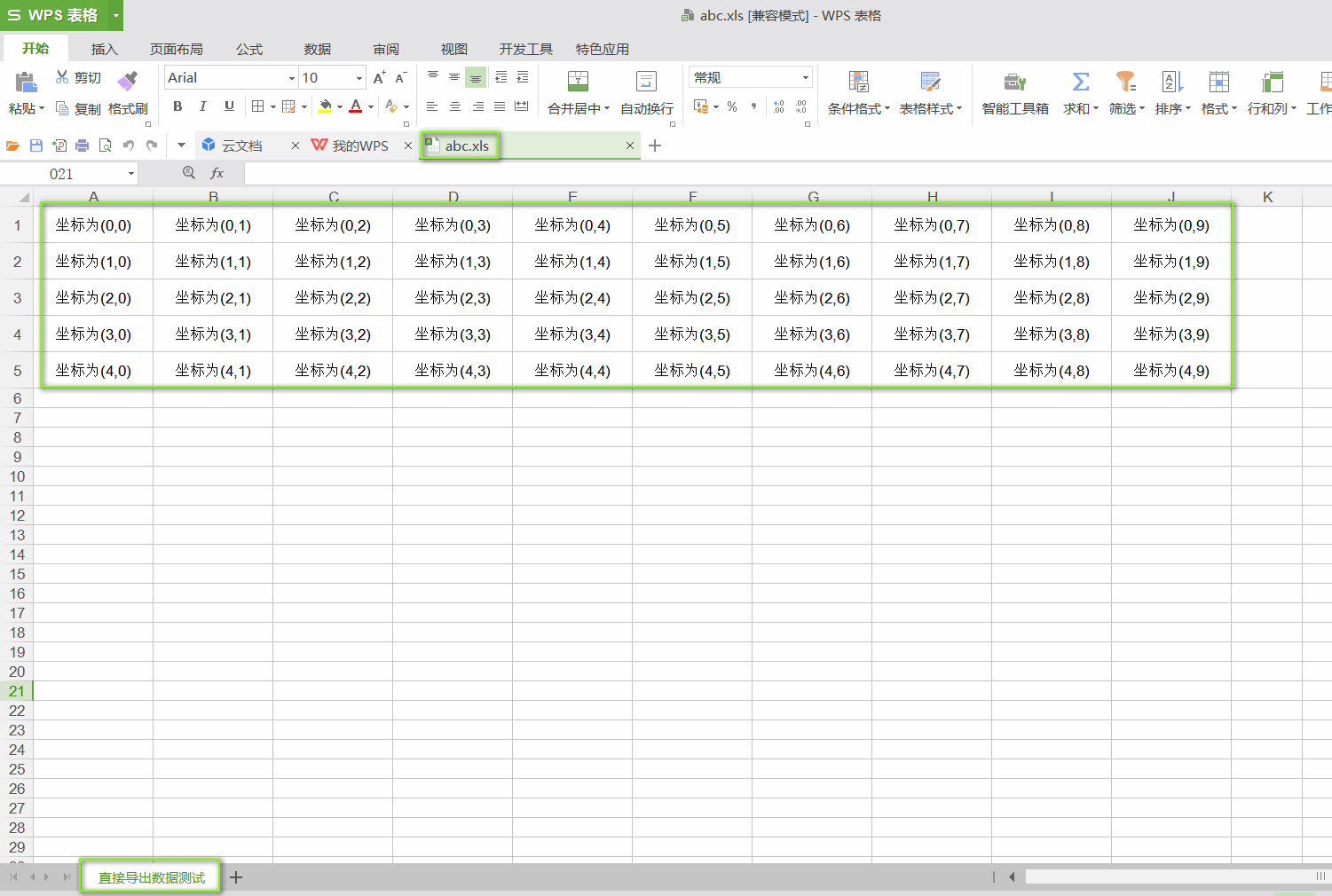The image size is (1332, 896).
Task: Click the italic formatting icon
Action: click(x=203, y=106)
